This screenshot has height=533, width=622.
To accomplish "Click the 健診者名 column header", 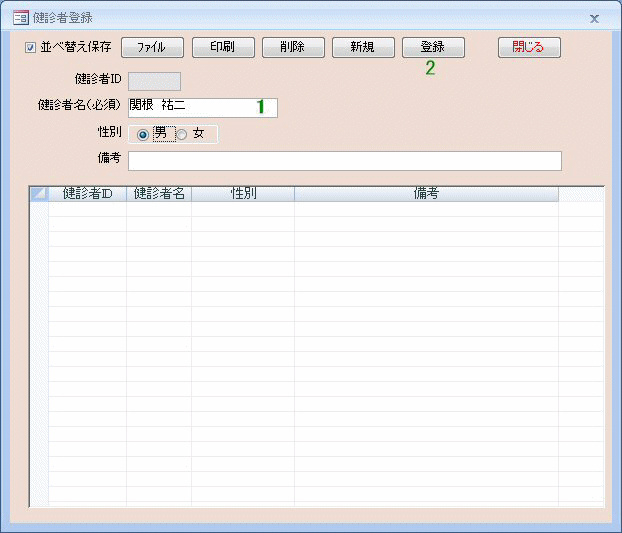I will point(159,194).
